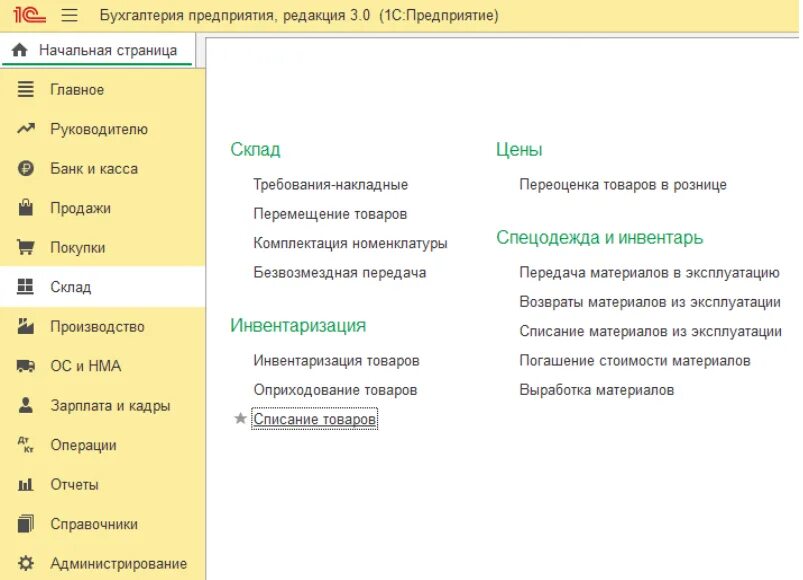803x580 pixels.
Task: Open Безвозмездная передача link
Action: click(340, 272)
